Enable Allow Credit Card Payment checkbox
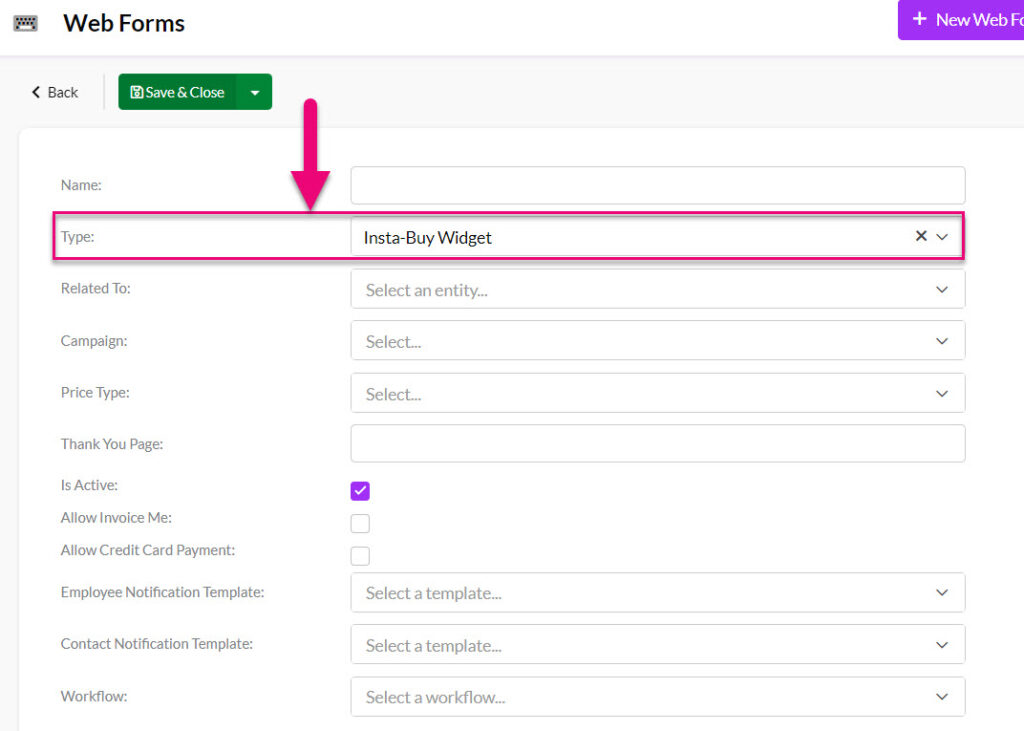Image resolution: width=1024 pixels, height=731 pixels. [x=360, y=556]
